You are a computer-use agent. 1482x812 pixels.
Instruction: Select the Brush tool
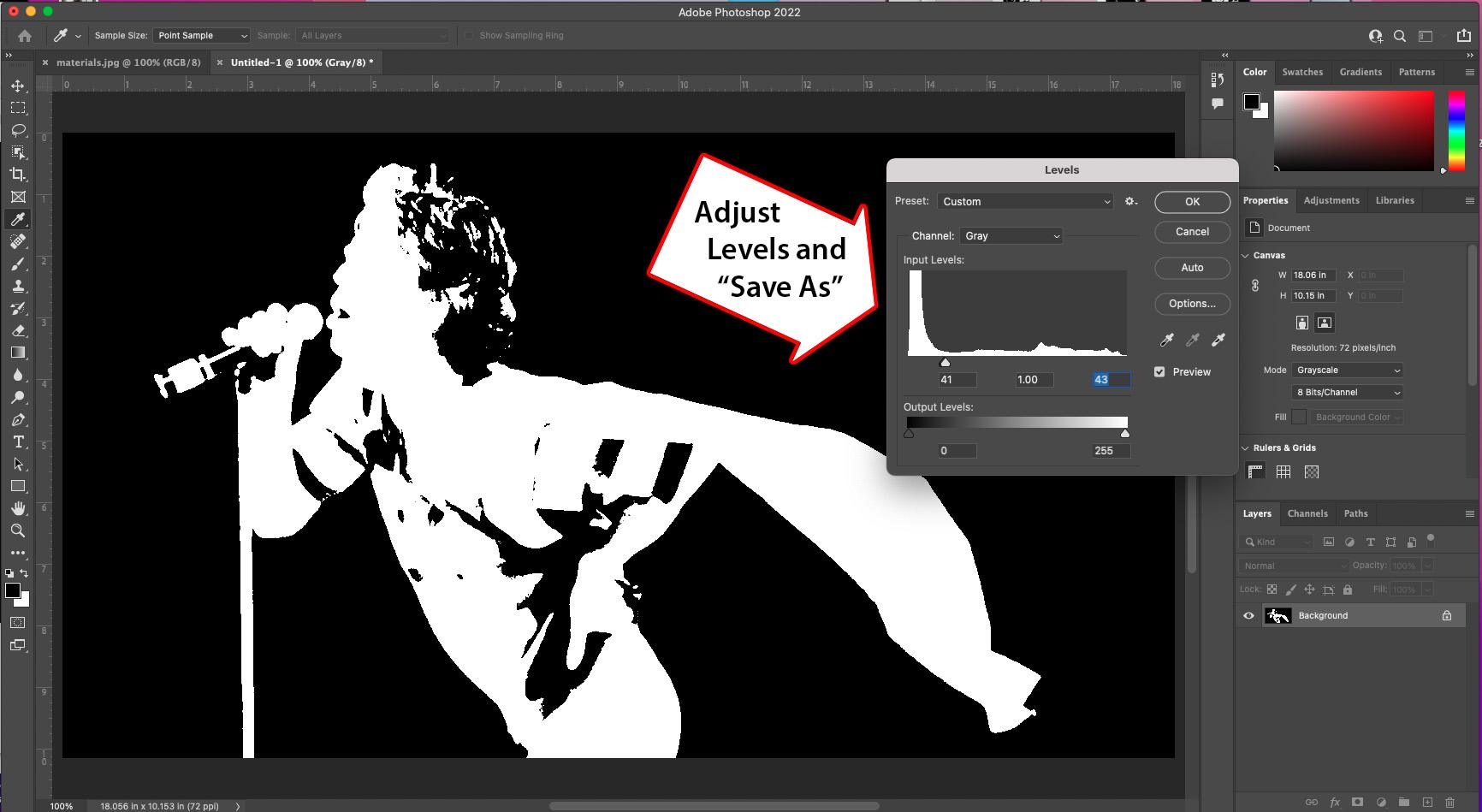pos(18,264)
